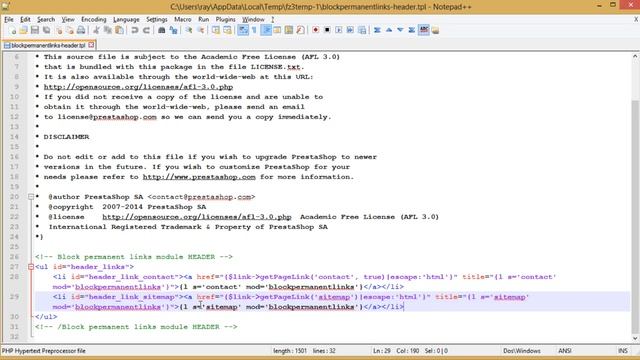Click the ANSI encoding status bar field
The height and width of the screenshot is (360, 640).
564,351
